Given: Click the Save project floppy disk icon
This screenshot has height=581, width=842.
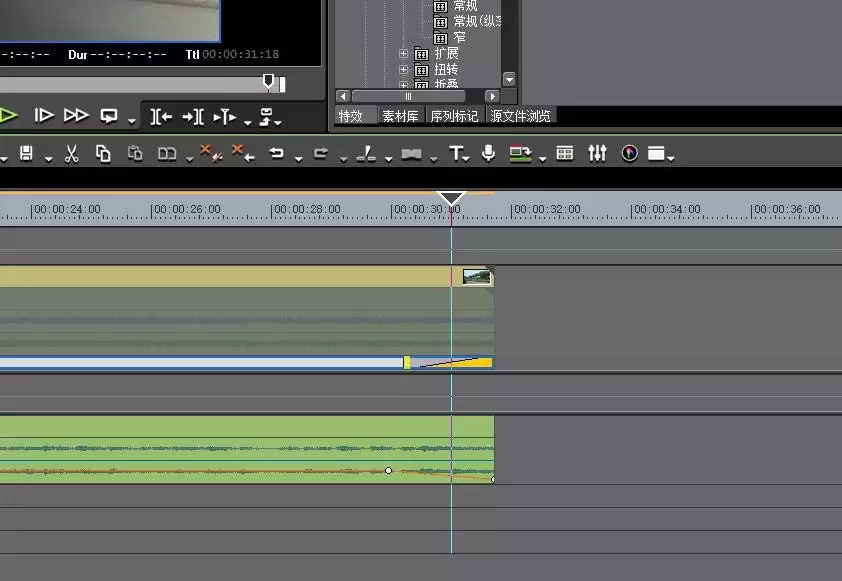Looking at the screenshot, I should coord(26,154).
